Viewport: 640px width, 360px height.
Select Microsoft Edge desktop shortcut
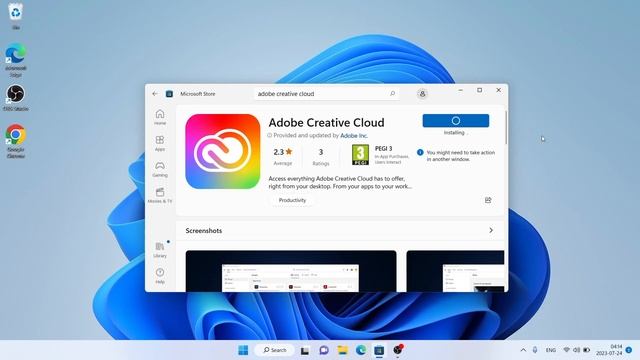[x=16, y=60]
